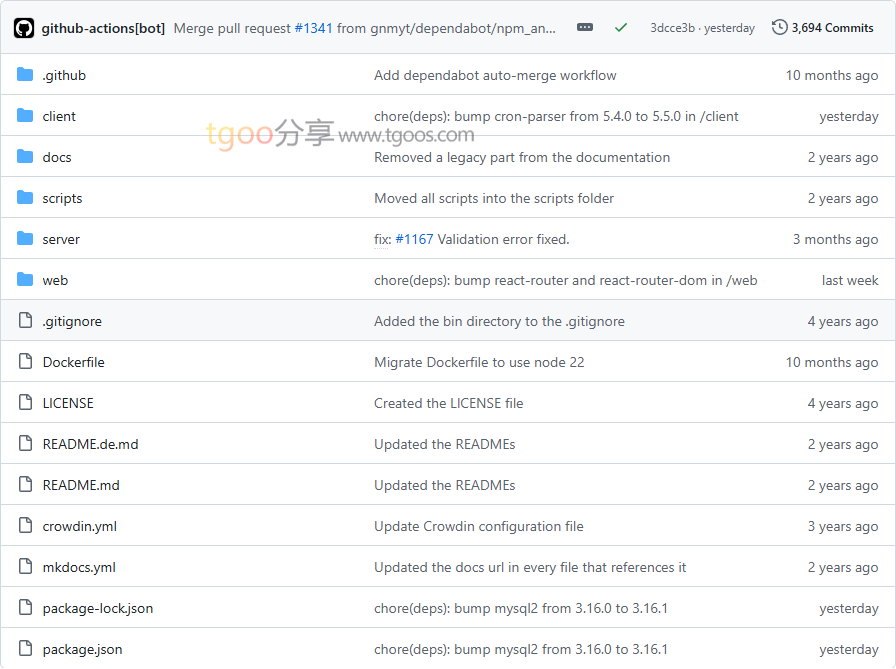Image resolution: width=896 pixels, height=669 pixels.
Task: Open the crowdin.yml file
Action: pyautogui.click(x=80, y=526)
